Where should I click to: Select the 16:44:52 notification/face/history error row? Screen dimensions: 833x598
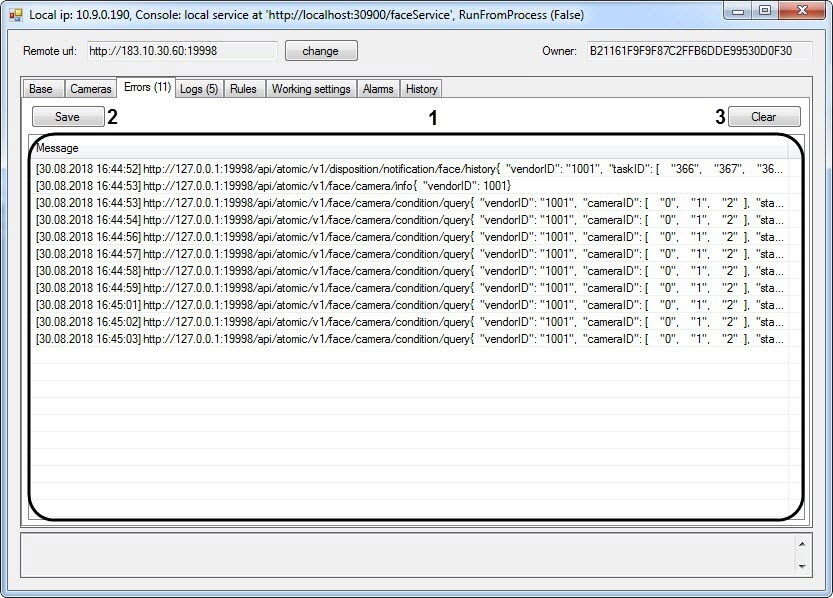409,169
